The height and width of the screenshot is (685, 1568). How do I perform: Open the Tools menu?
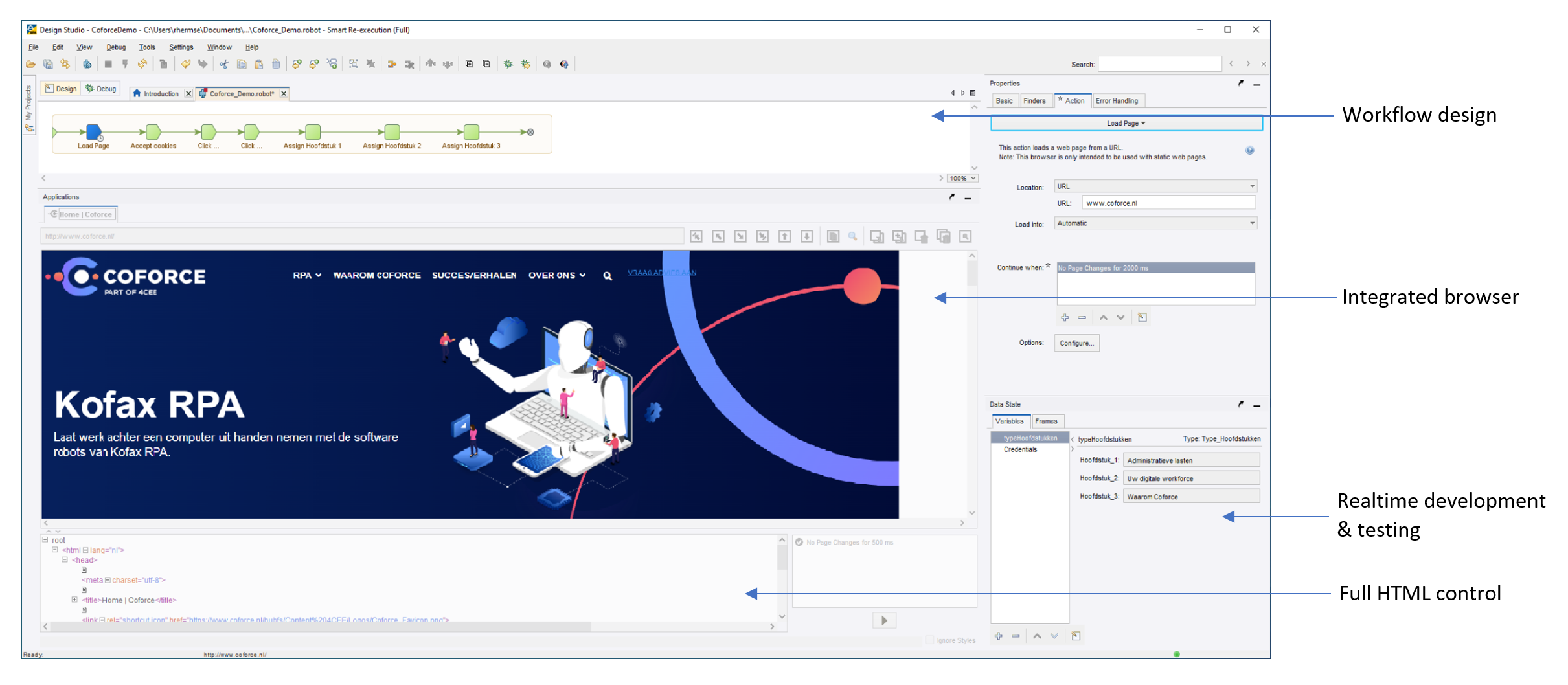tap(147, 47)
